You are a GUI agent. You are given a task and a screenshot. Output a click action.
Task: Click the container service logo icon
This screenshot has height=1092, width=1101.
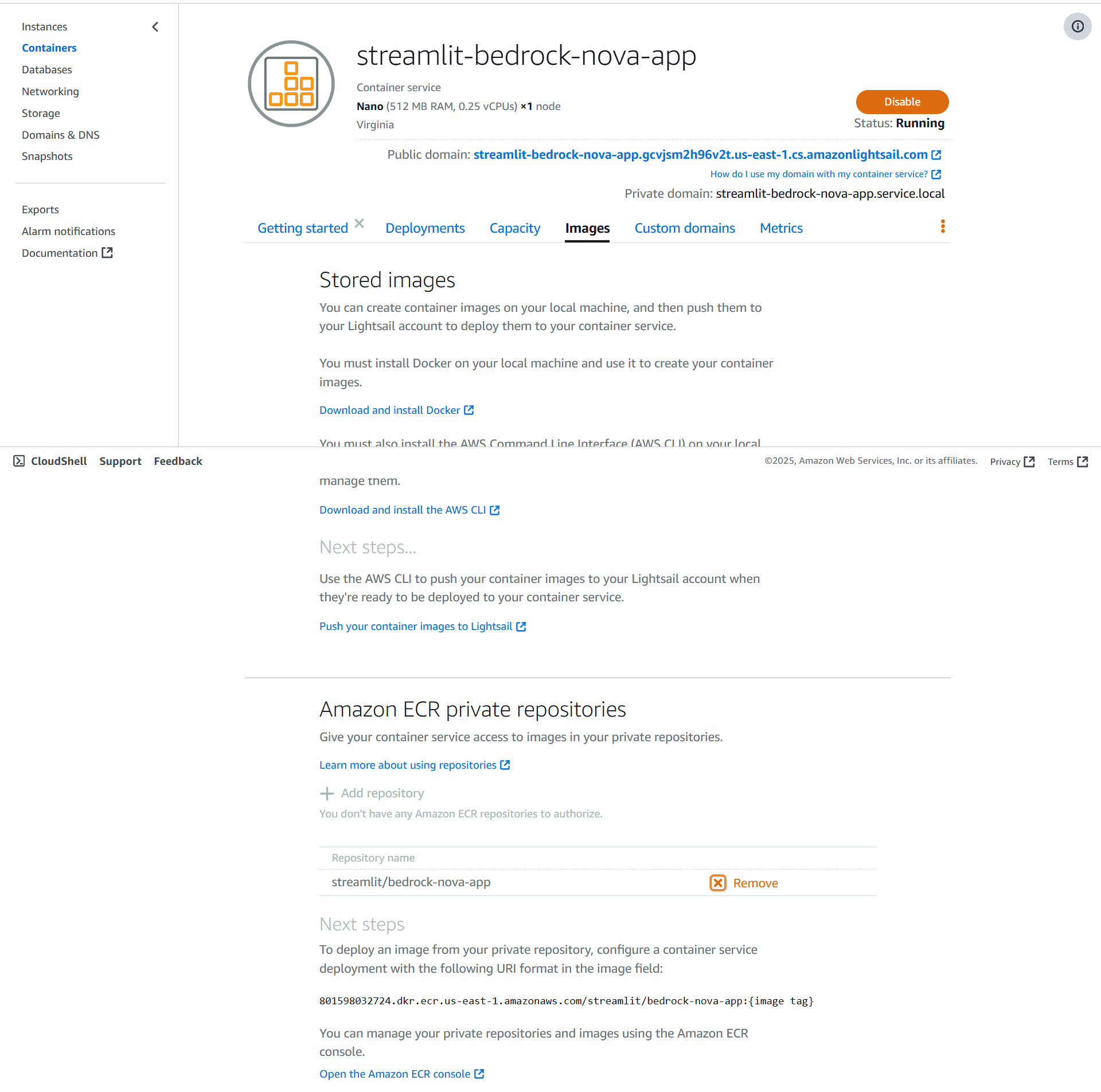pyautogui.click(x=291, y=84)
